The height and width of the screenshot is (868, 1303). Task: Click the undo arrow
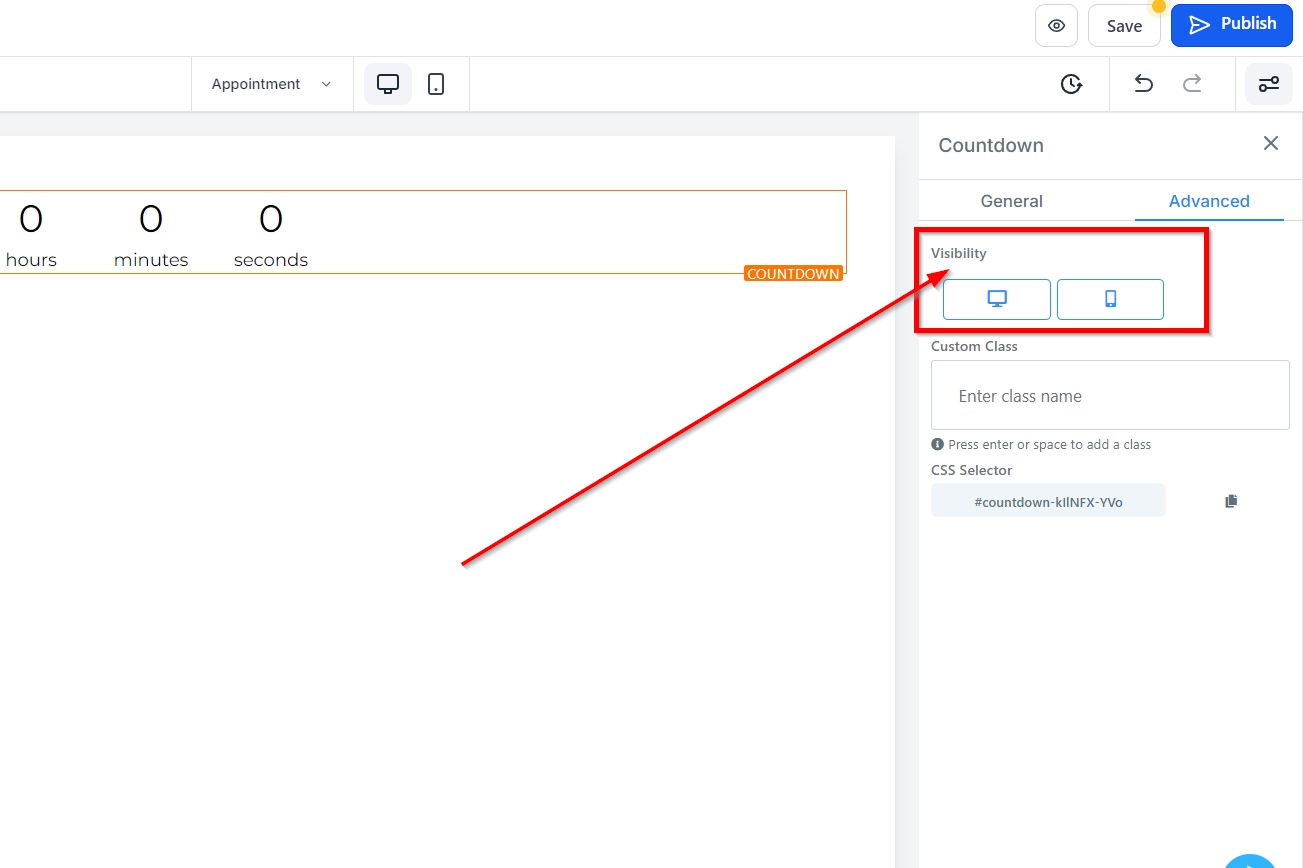click(1143, 84)
